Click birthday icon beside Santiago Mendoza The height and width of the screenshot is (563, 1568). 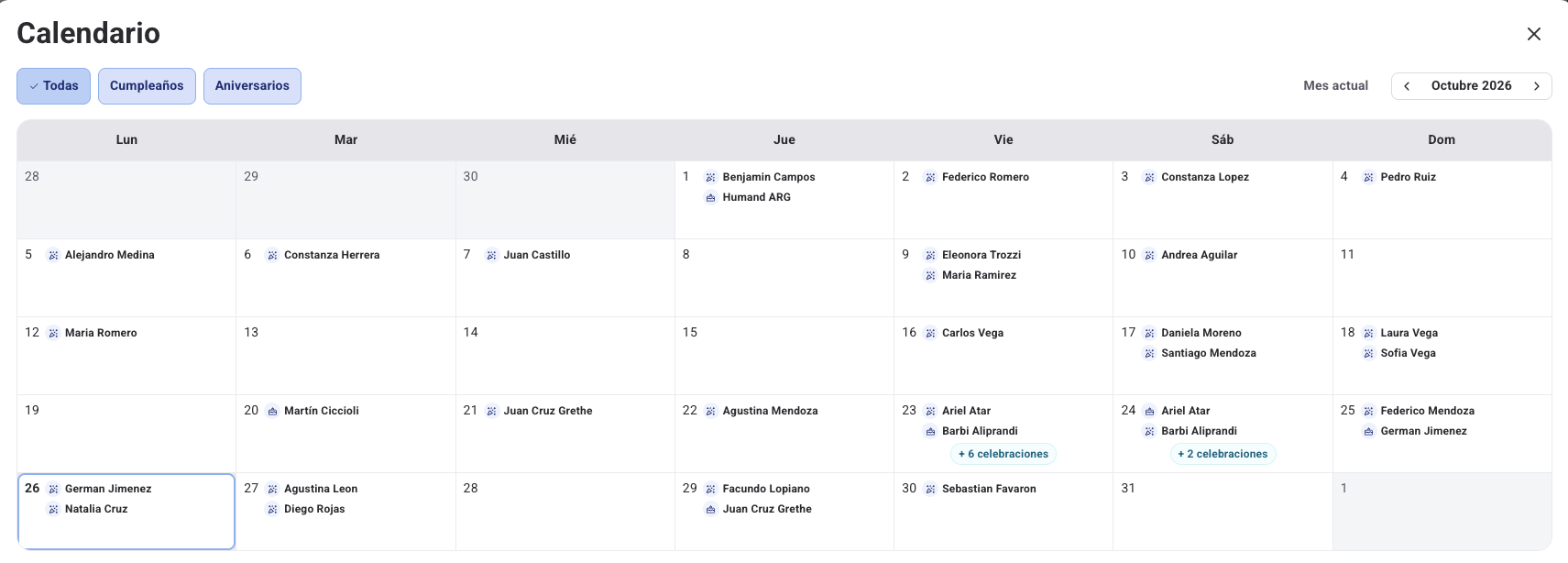coord(1149,353)
